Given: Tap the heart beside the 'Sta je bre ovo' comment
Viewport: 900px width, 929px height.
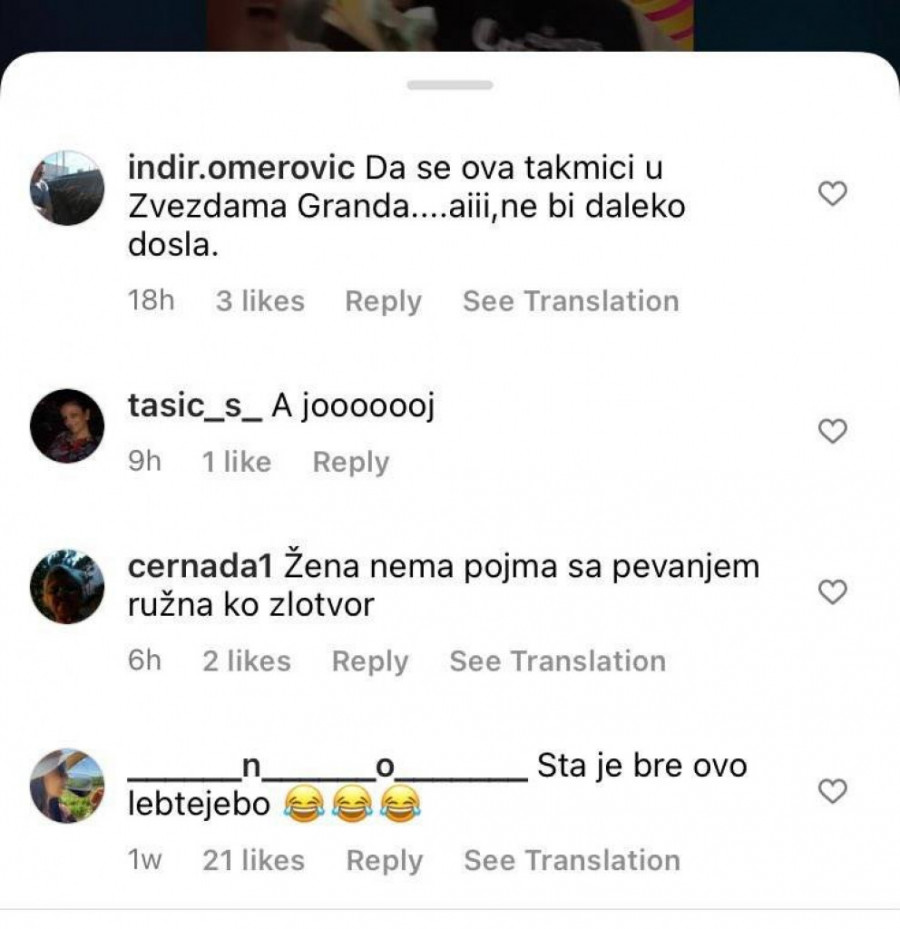Looking at the screenshot, I should click(832, 791).
